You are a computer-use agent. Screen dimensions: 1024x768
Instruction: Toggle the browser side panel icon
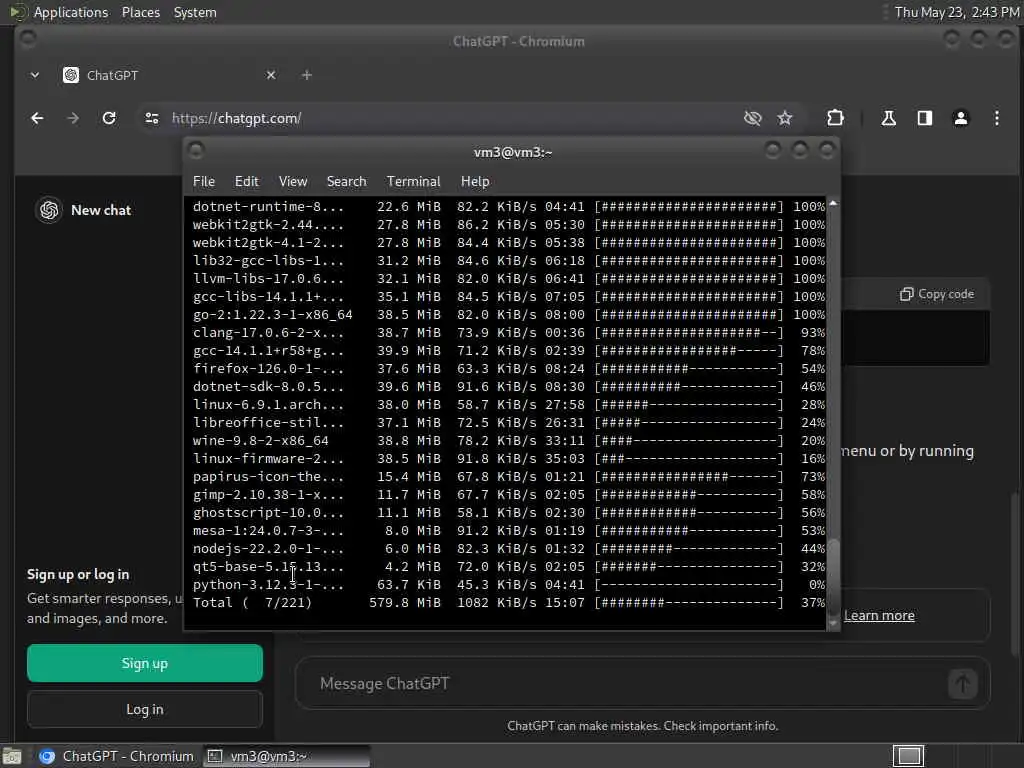click(925, 118)
